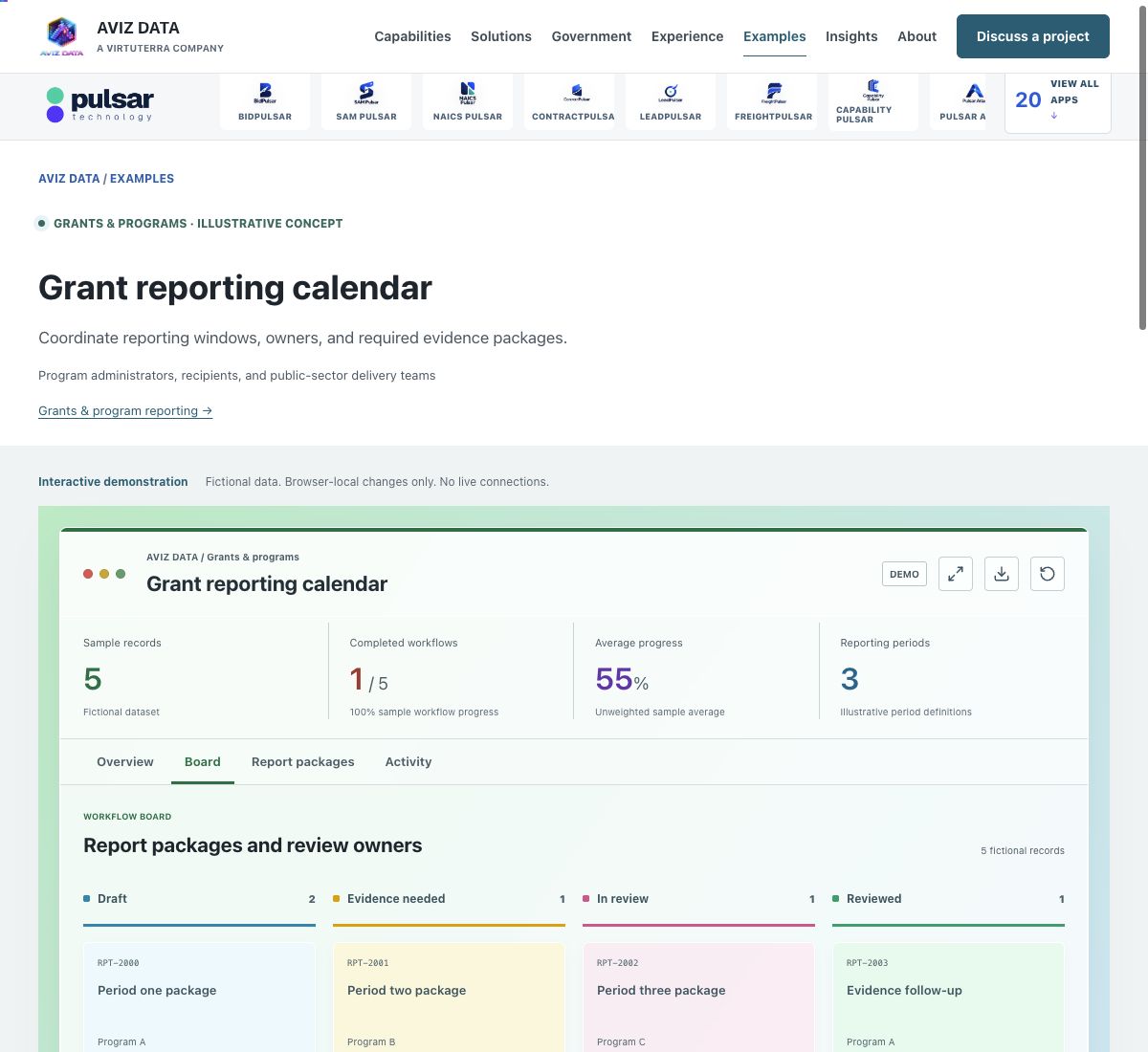The height and width of the screenshot is (1052, 1148).
Task: Go to AVIZ DATA breadcrumb link
Action: click(69, 179)
